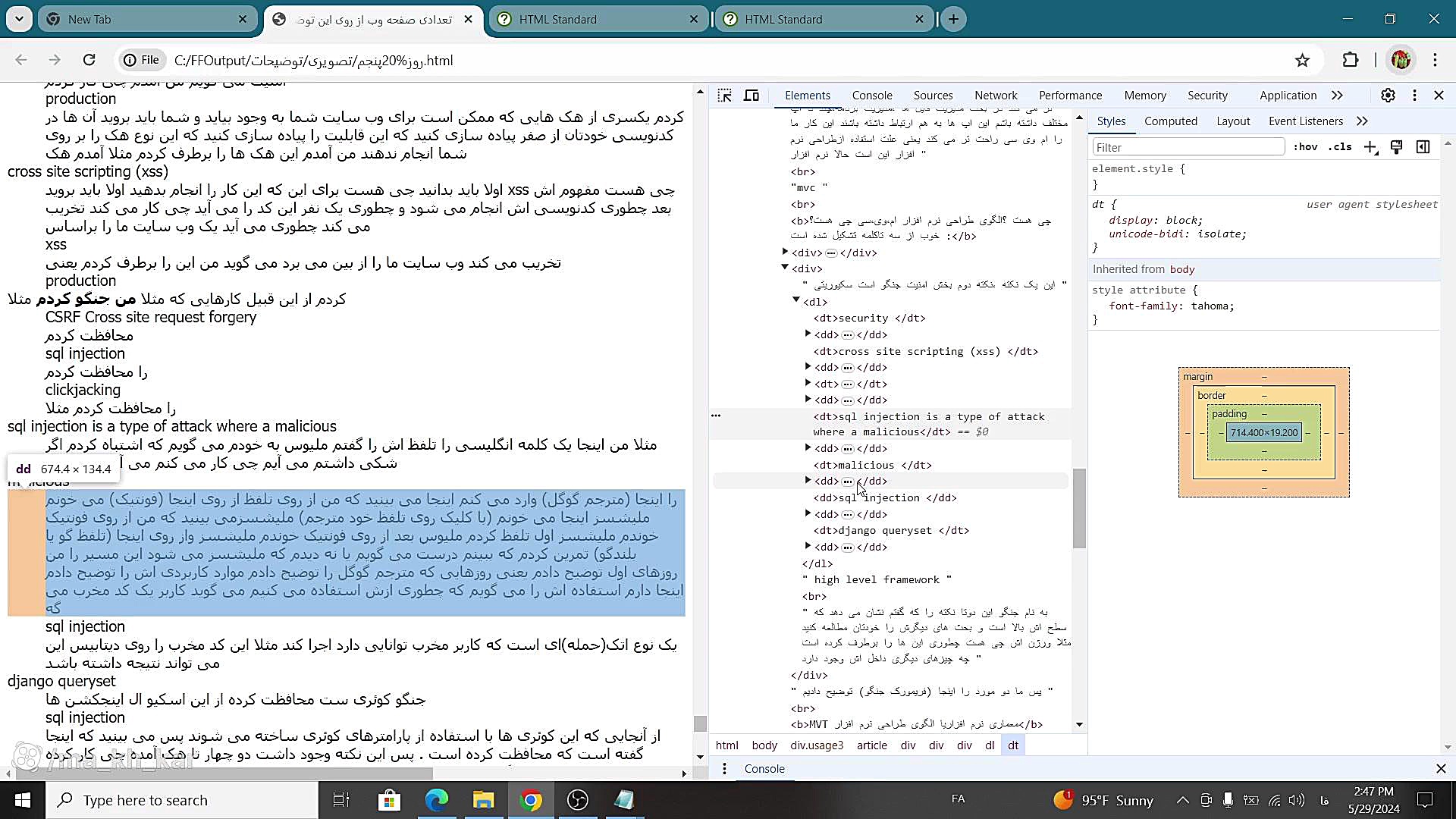Click the display: block property

[1156, 221]
